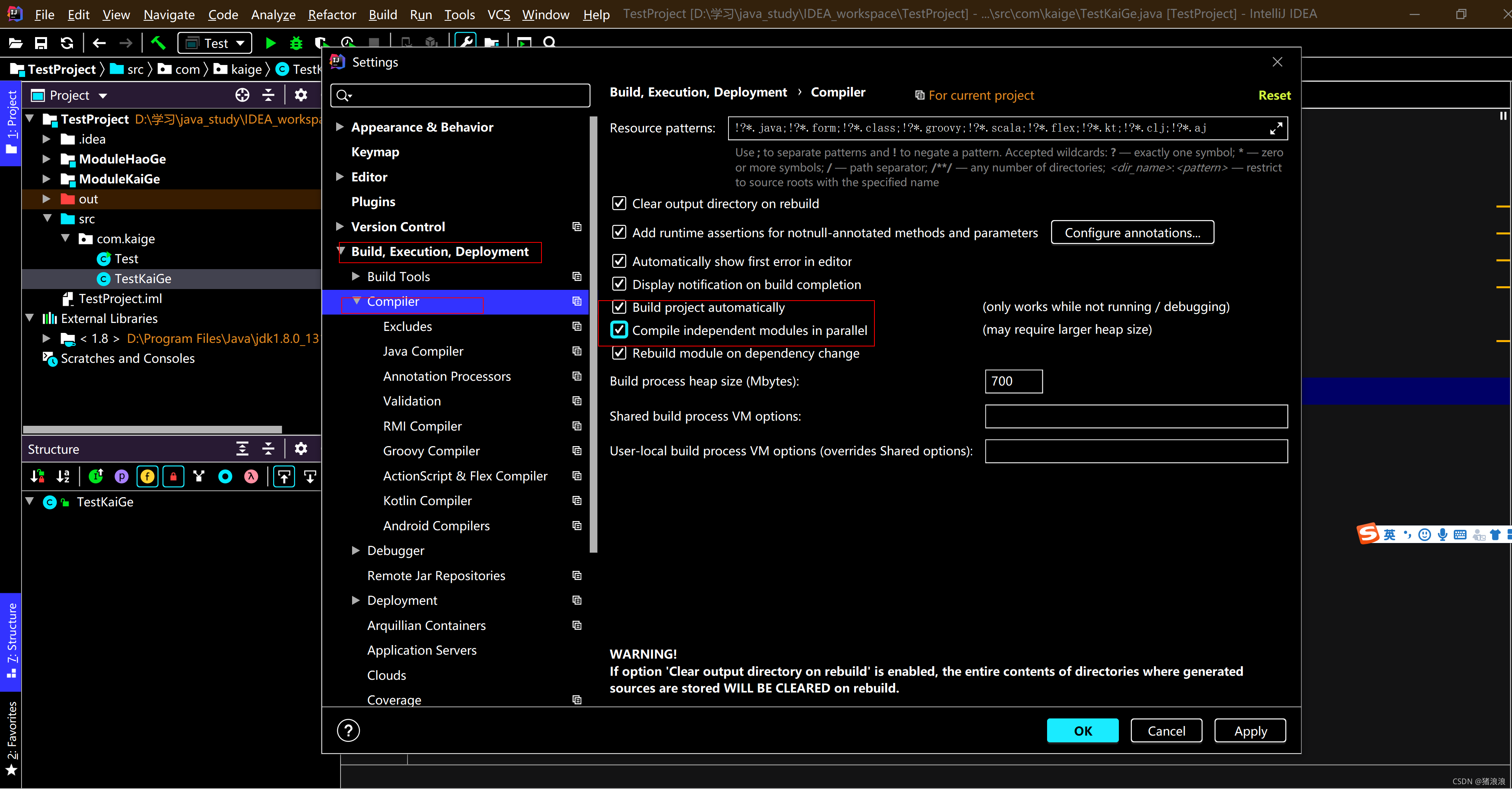
Task: Click the locate target icon in Project panel
Action: point(242,95)
